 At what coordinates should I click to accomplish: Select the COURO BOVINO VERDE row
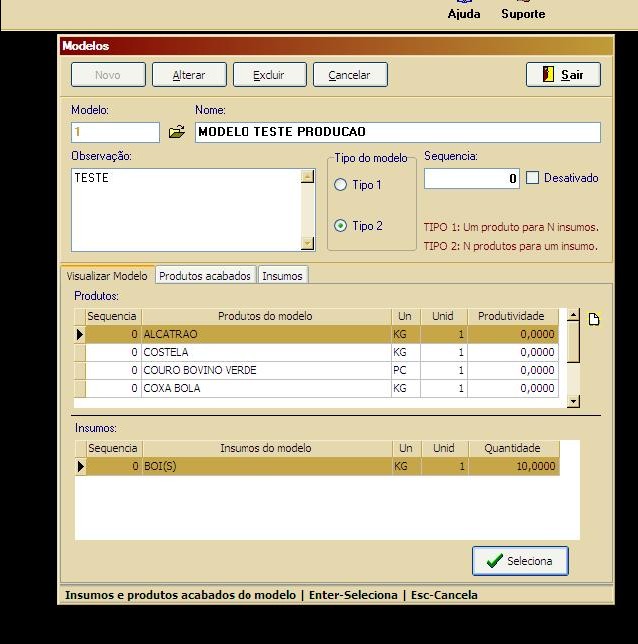point(316,370)
